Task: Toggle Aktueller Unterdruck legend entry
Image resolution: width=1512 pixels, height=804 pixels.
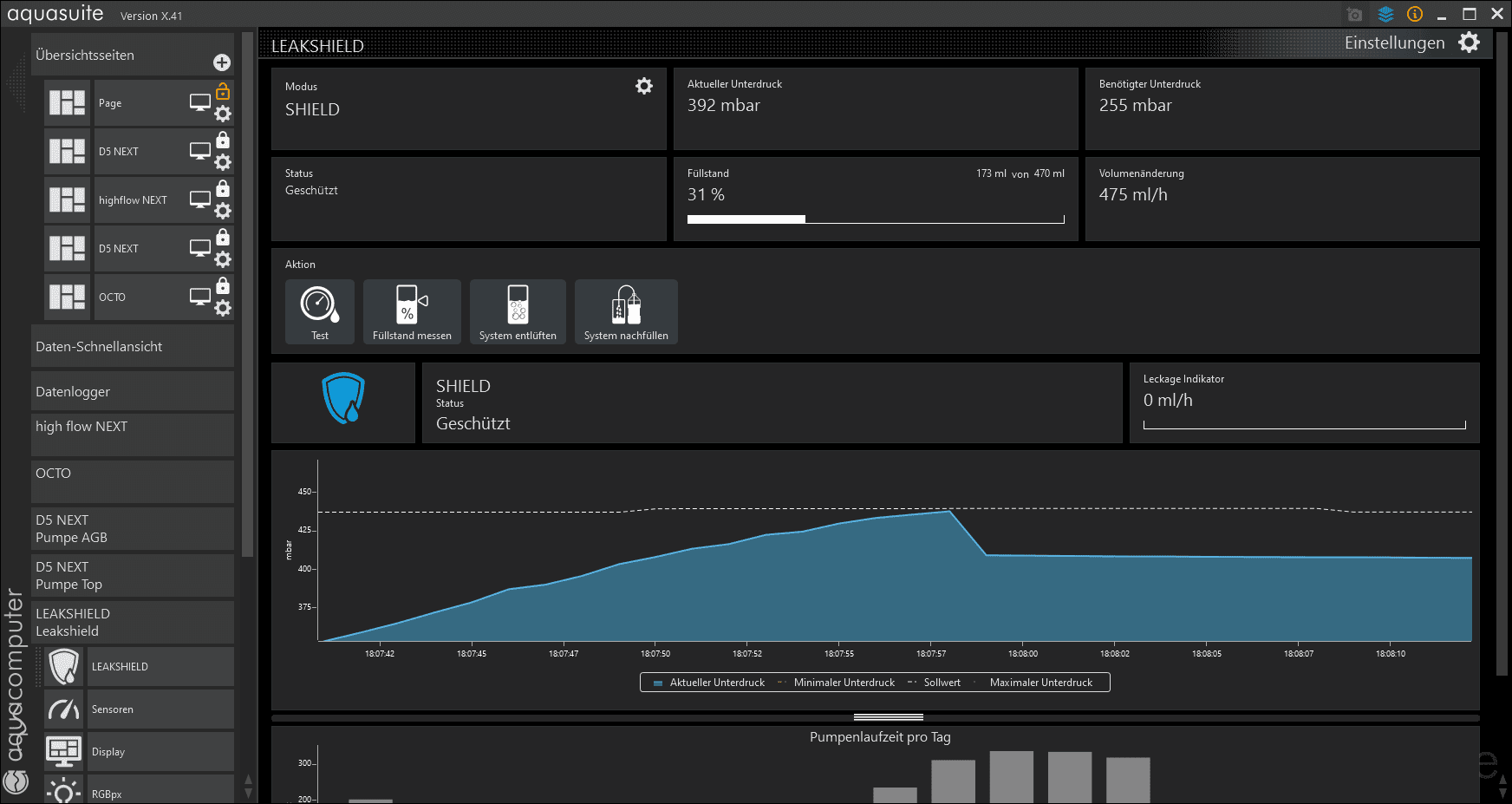Action: click(x=709, y=683)
